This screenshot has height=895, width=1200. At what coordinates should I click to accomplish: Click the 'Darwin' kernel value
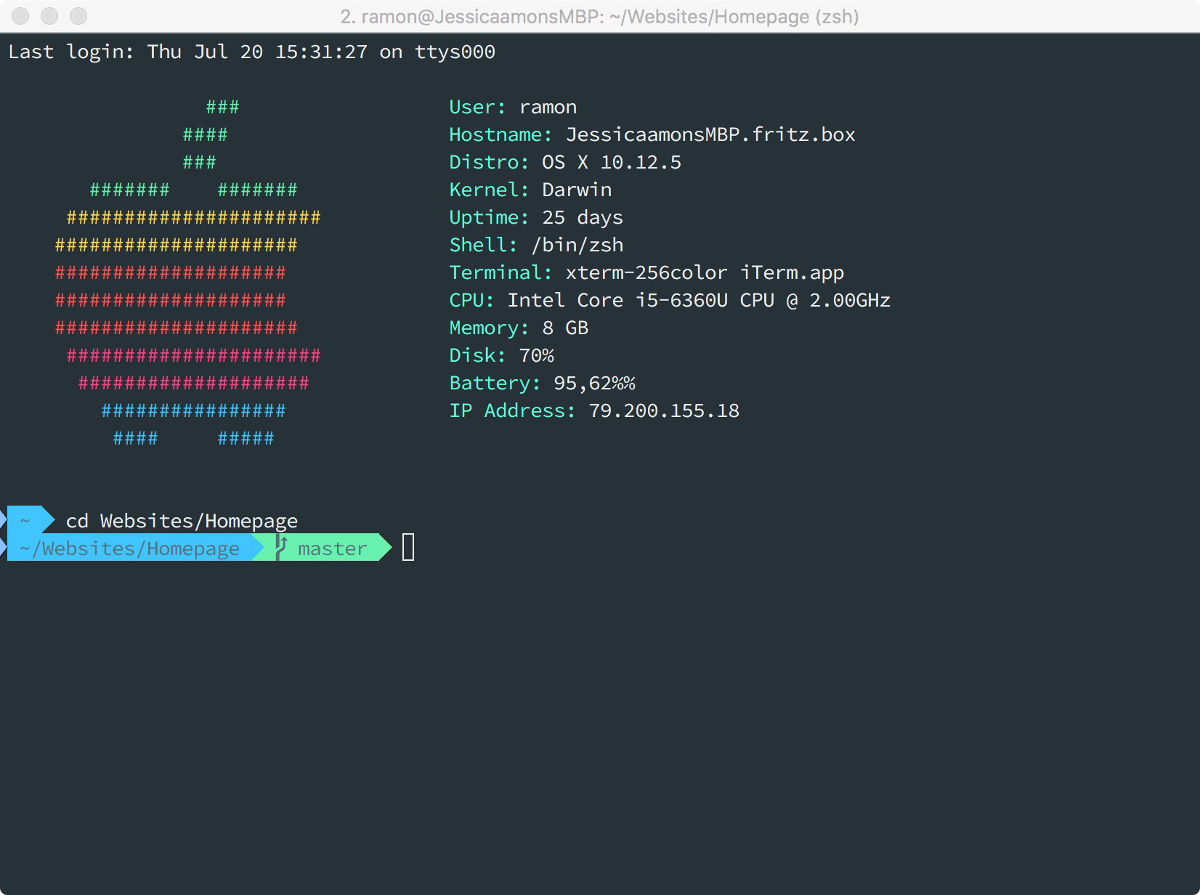577,190
